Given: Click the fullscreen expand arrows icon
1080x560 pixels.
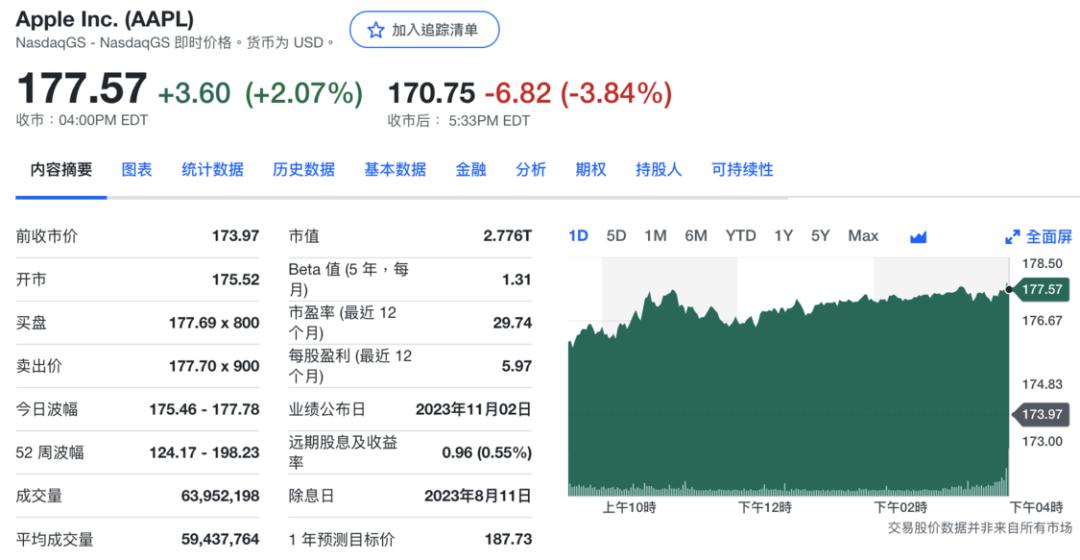Looking at the screenshot, I should pos(1012,237).
